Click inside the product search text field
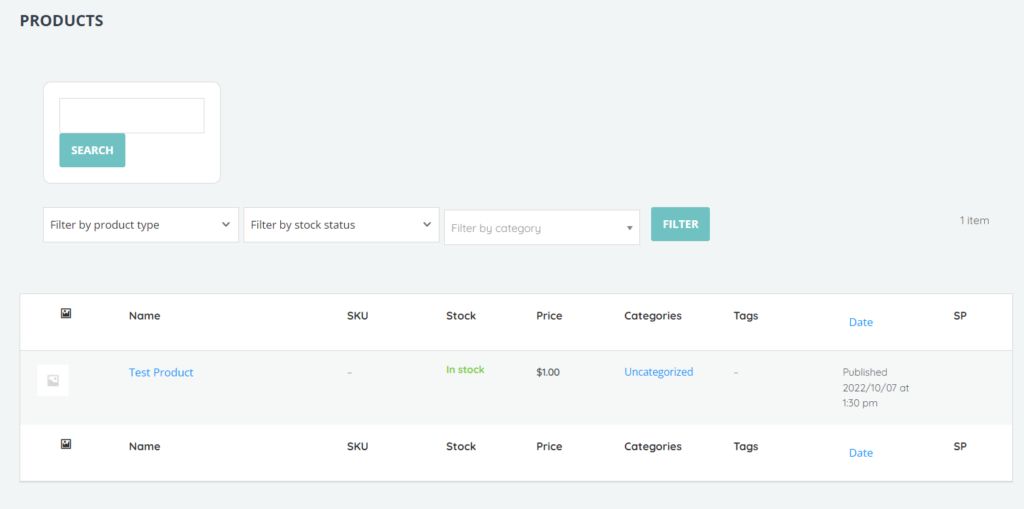The image size is (1024, 509). pos(132,116)
